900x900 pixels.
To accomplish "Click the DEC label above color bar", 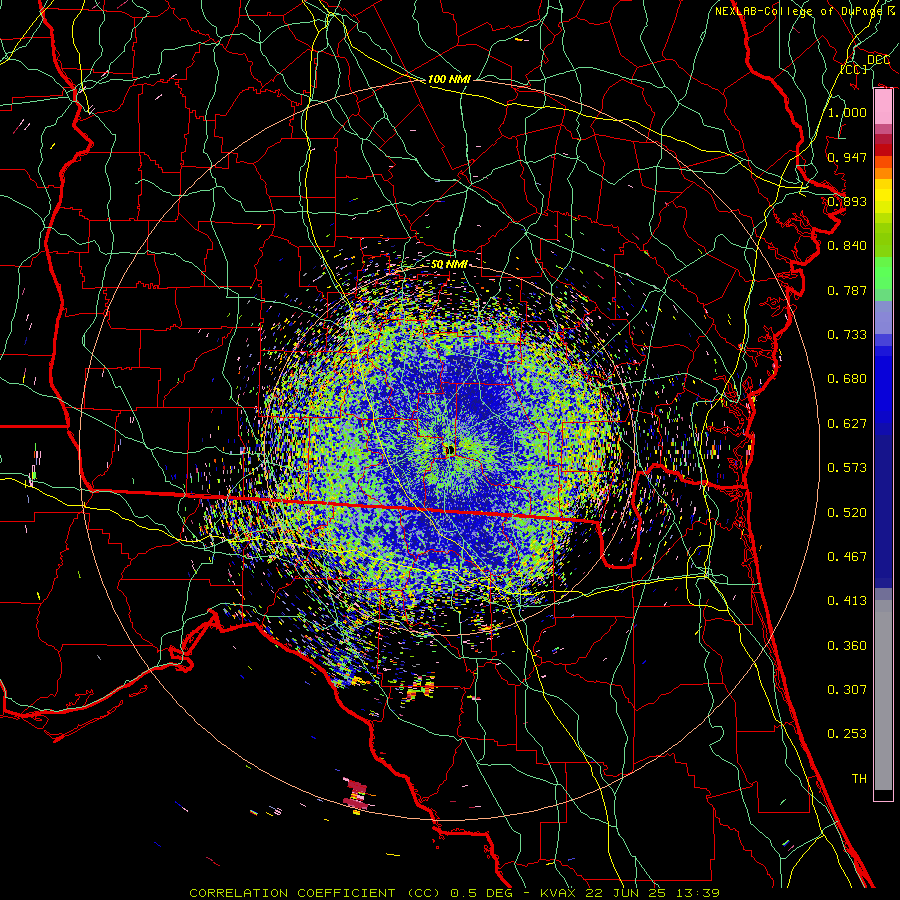I will point(878,59).
